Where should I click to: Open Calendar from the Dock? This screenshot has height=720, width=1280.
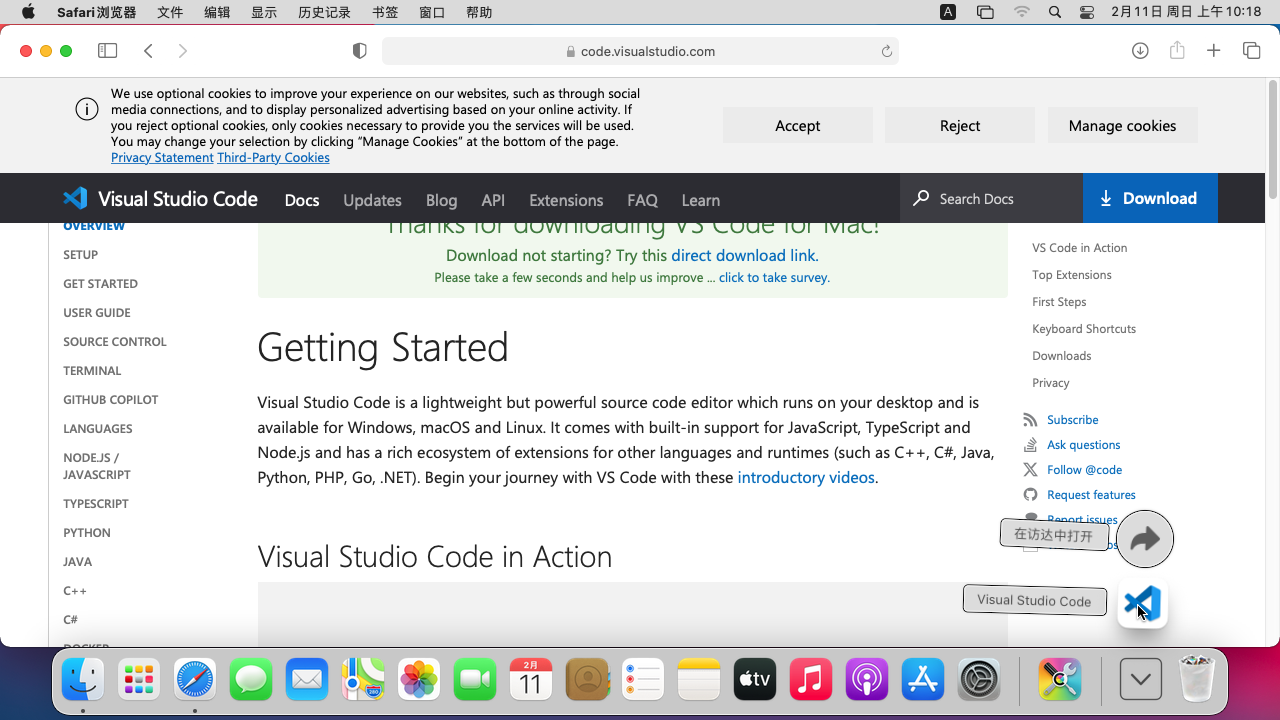tap(531, 681)
